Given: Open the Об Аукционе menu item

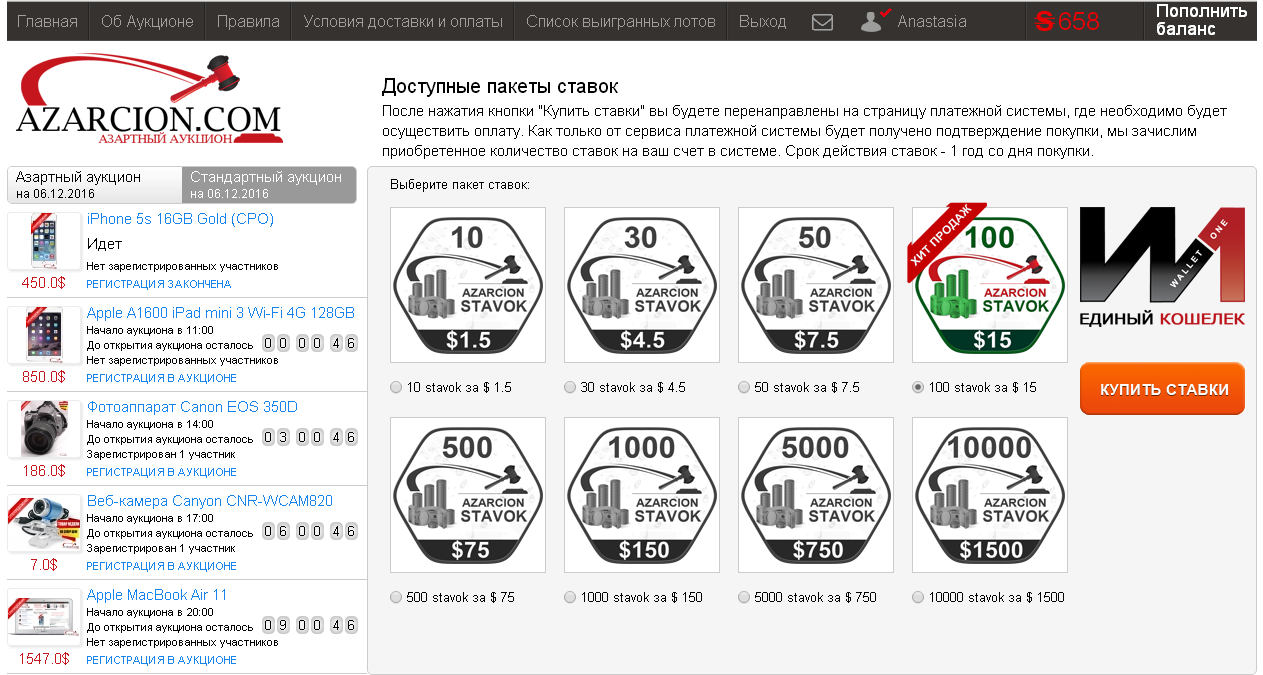Looking at the screenshot, I should [x=147, y=21].
